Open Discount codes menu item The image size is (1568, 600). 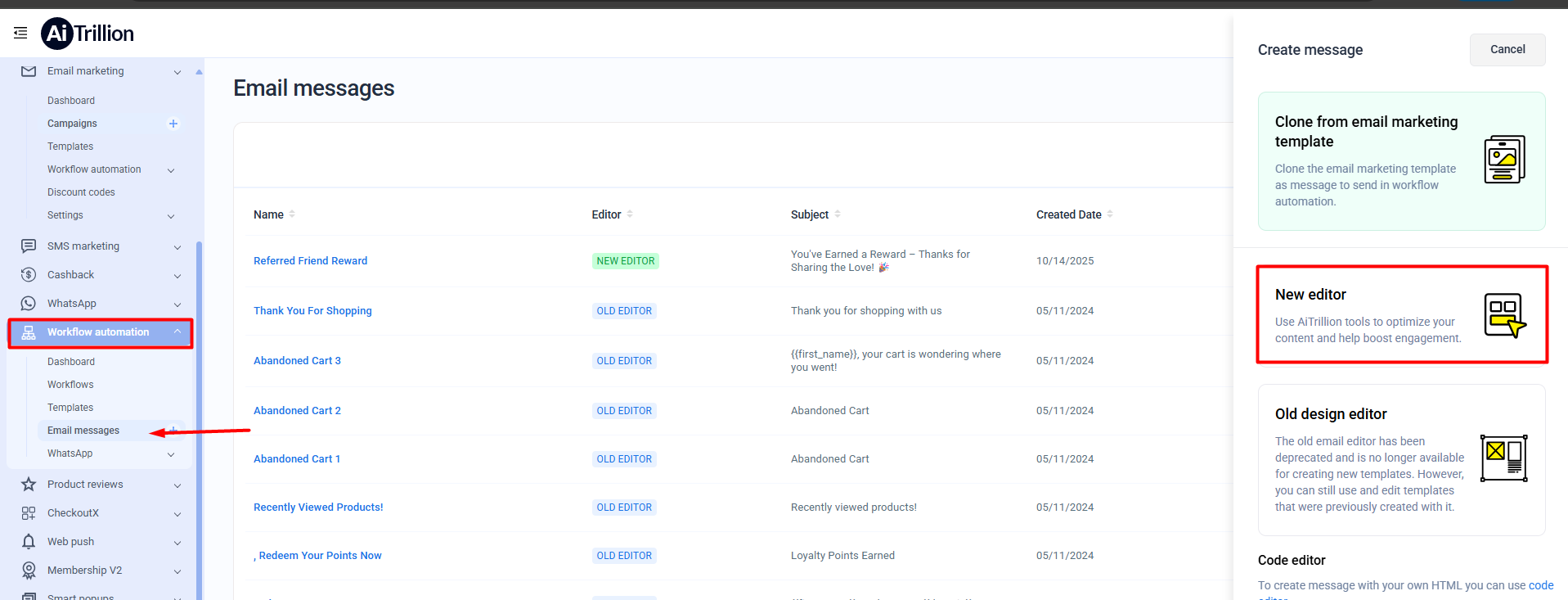coord(81,192)
